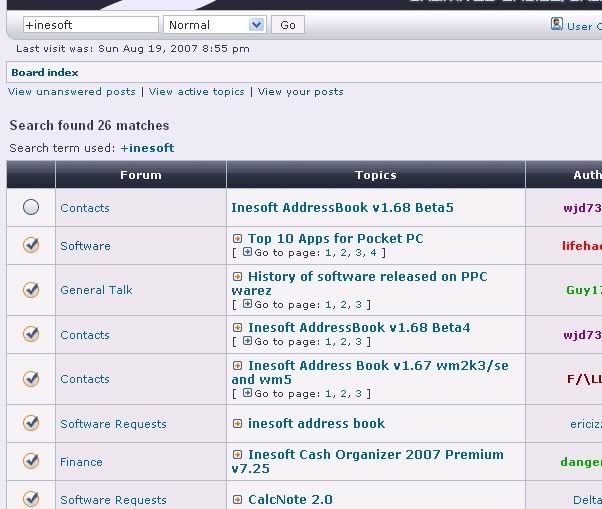Open the Board index breadcrumb
Viewport: 602px width, 509px height.
[x=45, y=73]
